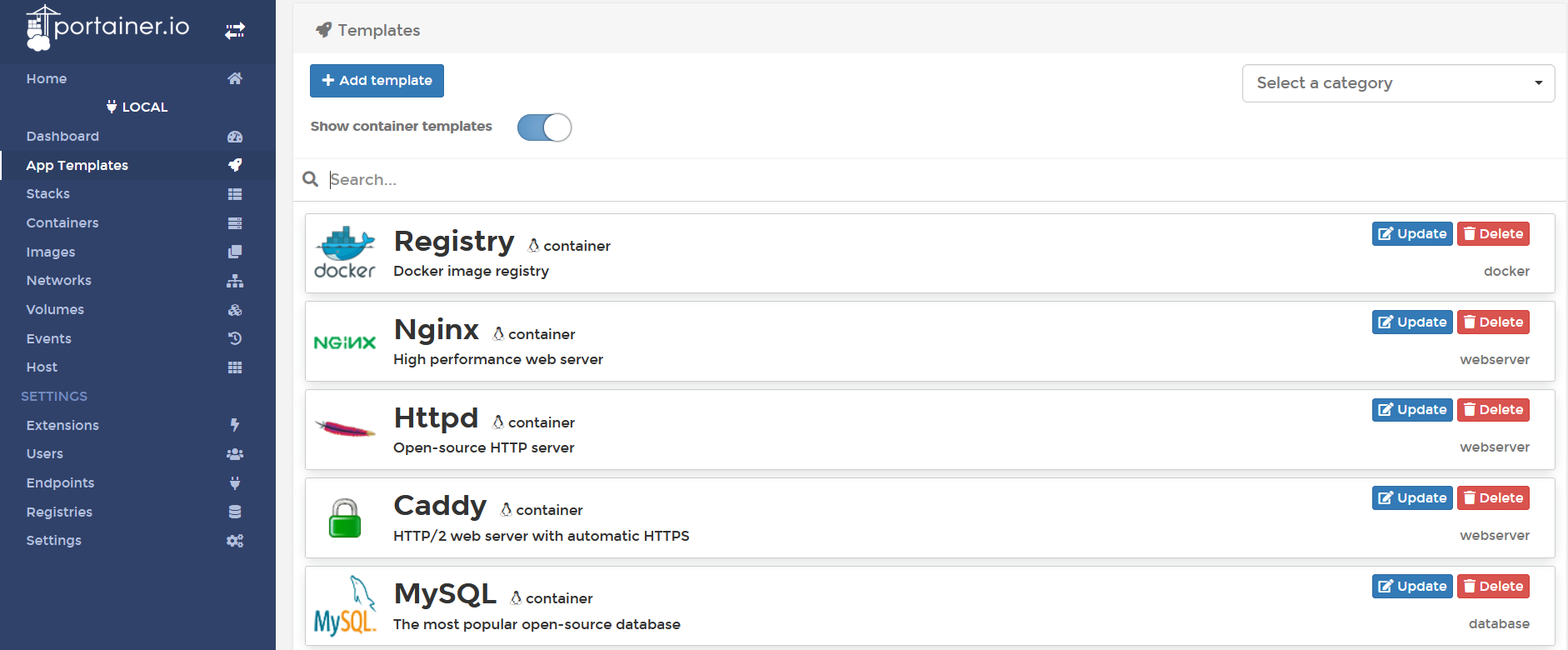Toggle sidebar collapse arrows icon
Screen dimensions: 1568x650
[x=235, y=31]
